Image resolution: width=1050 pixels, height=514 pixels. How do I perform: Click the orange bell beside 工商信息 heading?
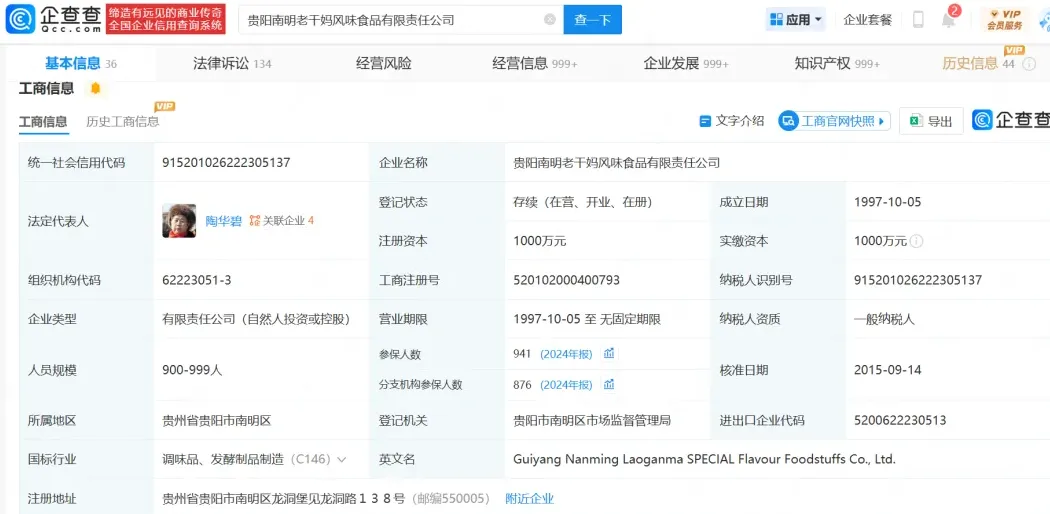[x=96, y=88]
